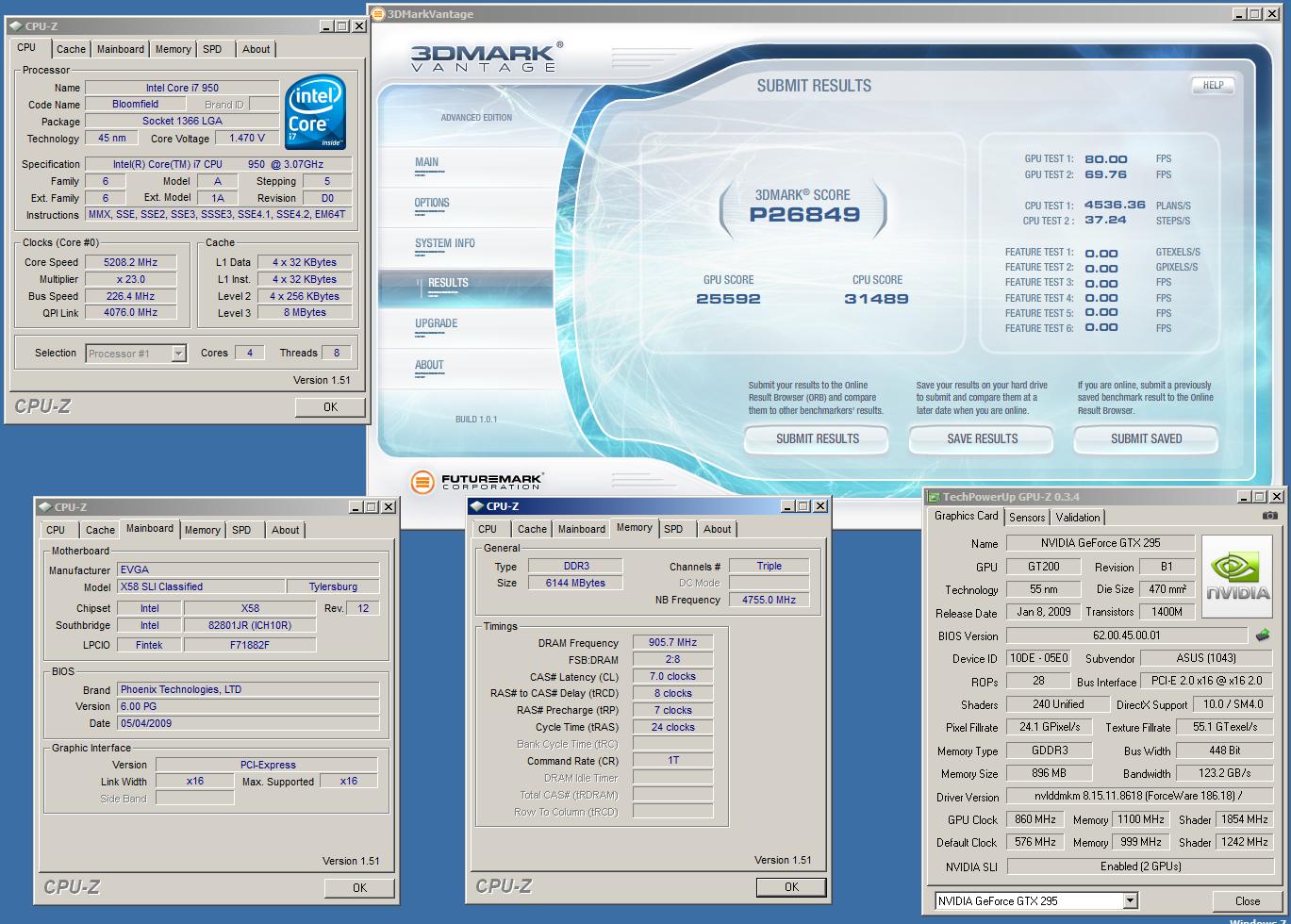Open CPU tab in the mainboard CPU-Z window

click(56, 530)
